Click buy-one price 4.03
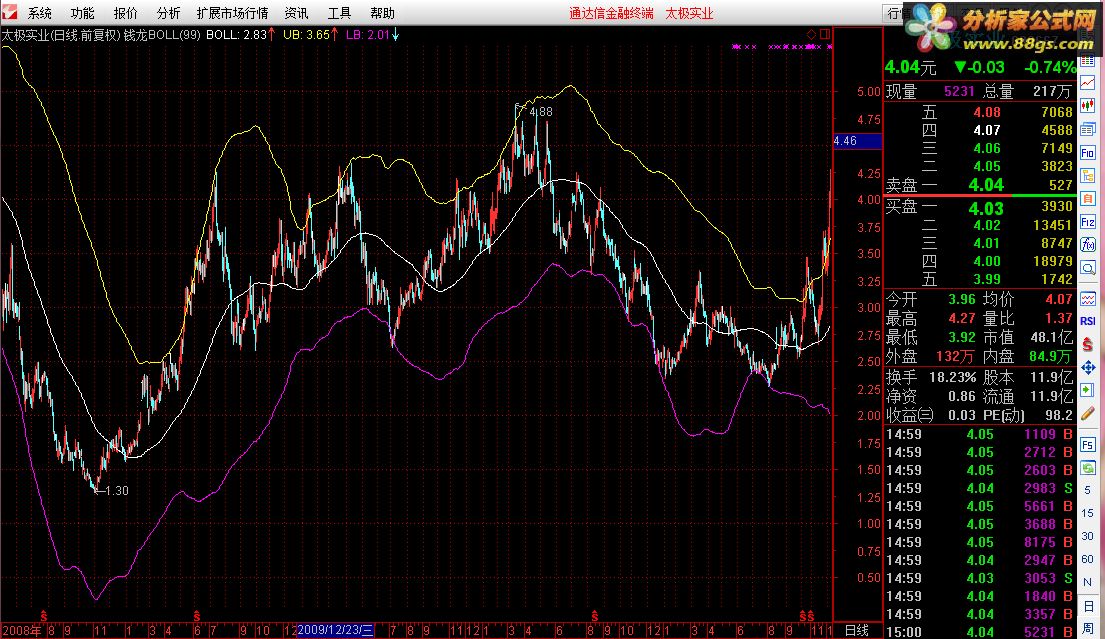The image size is (1105, 639). [x=985, y=209]
